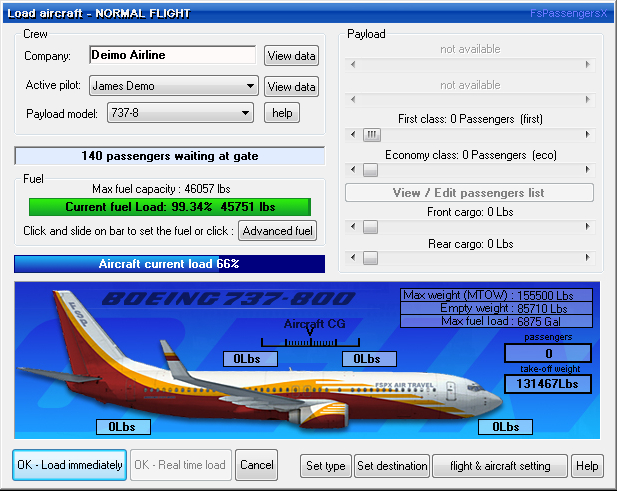Click the right arrow of Economy class slider
This screenshot has height=491, width=617.
pos(587,170)
